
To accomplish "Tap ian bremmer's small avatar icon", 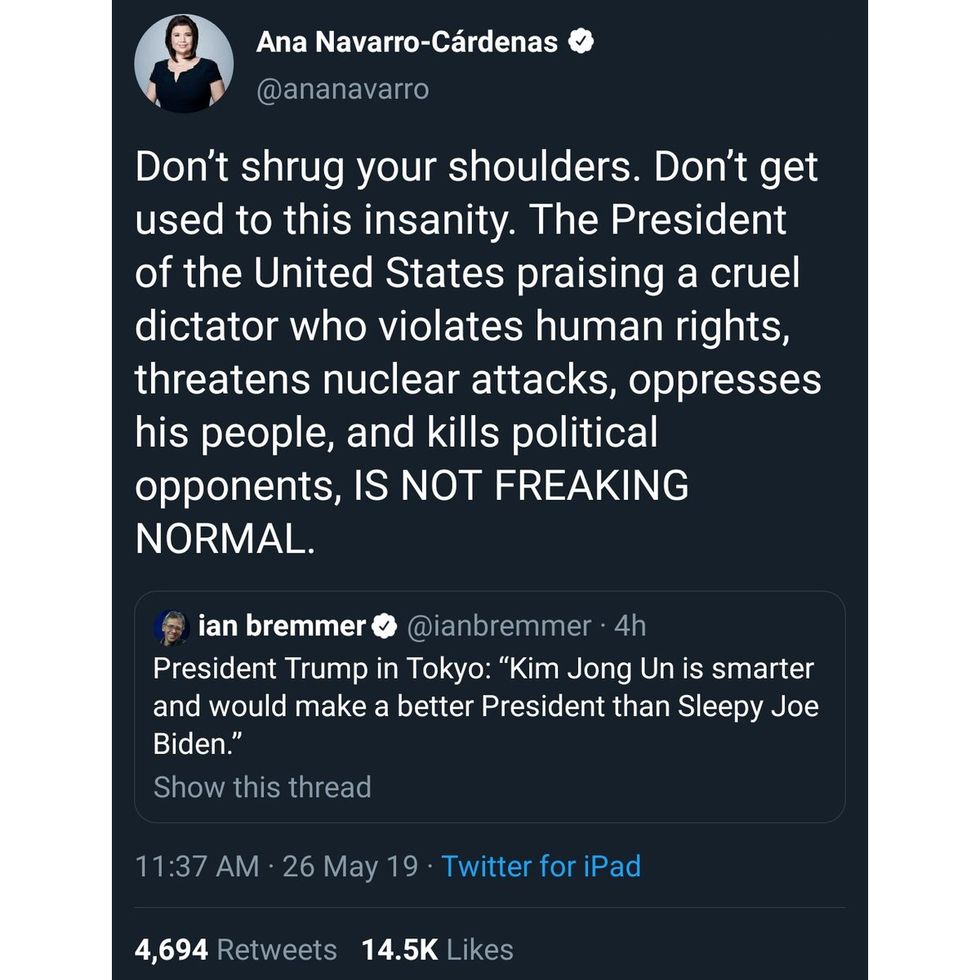I will [x=171, y=627].
